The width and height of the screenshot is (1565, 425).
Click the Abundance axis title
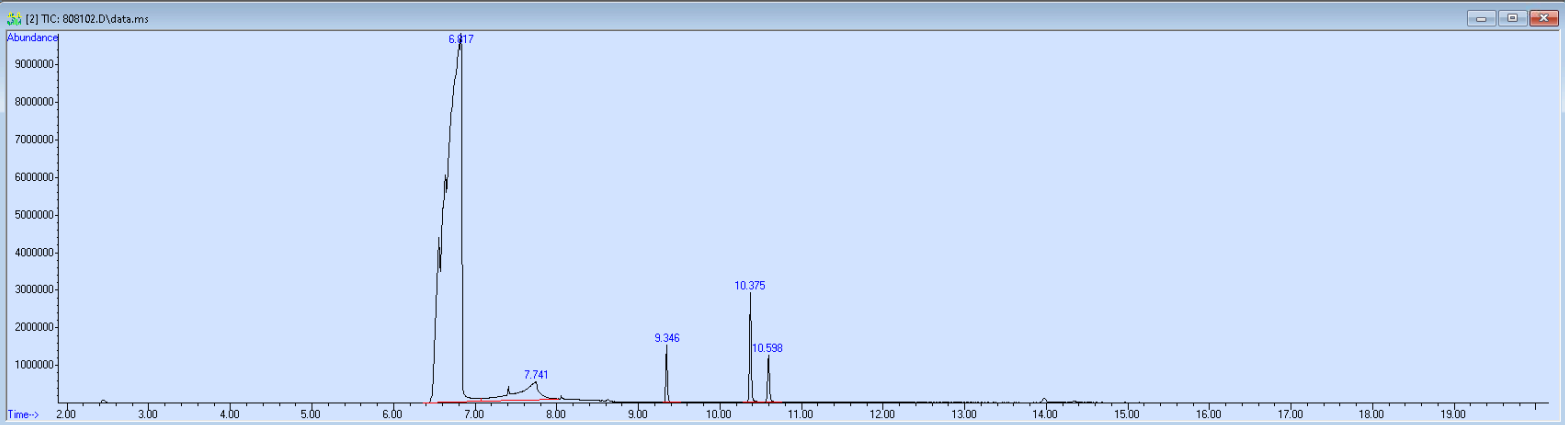33,37
